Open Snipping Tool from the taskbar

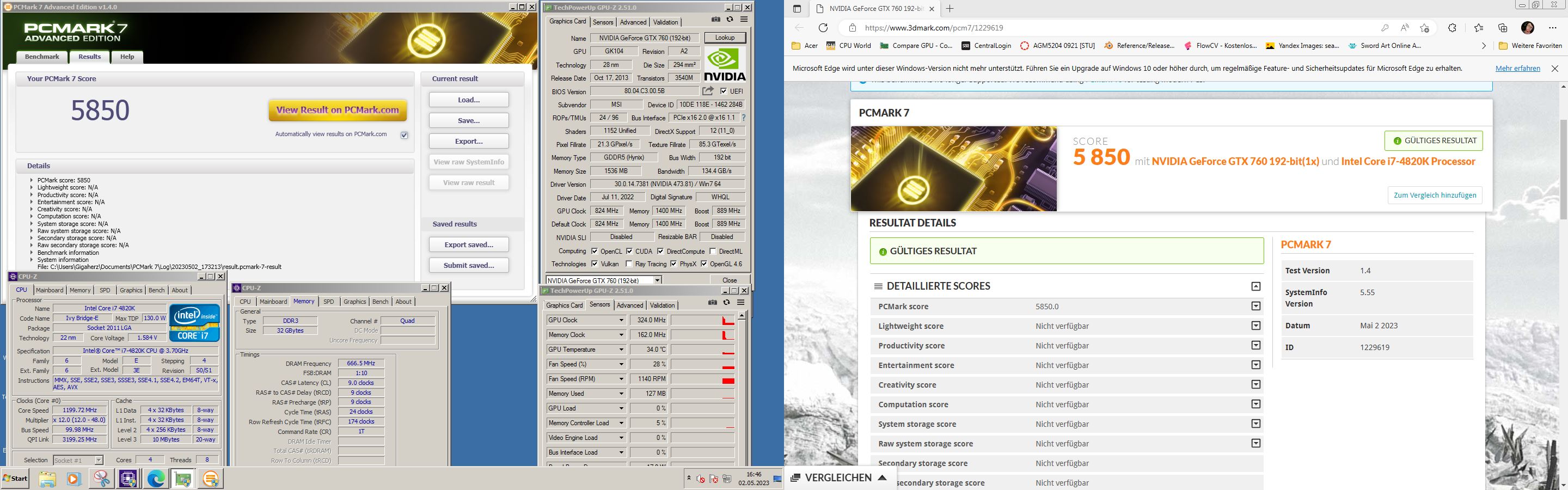click(101, 479)
